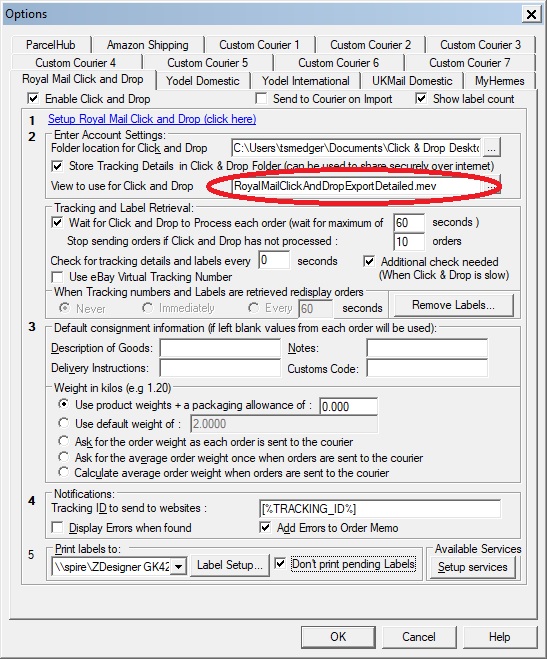547x659 pixels.
Task: Open the Custom Courier 4 tab
Action: point(76,63)
